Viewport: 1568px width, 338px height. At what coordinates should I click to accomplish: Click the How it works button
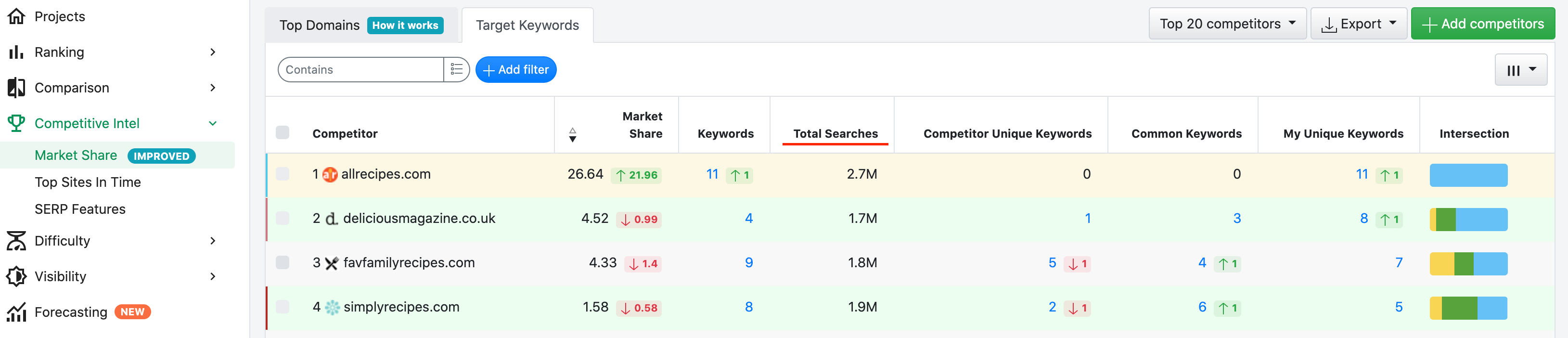(405, 26)
